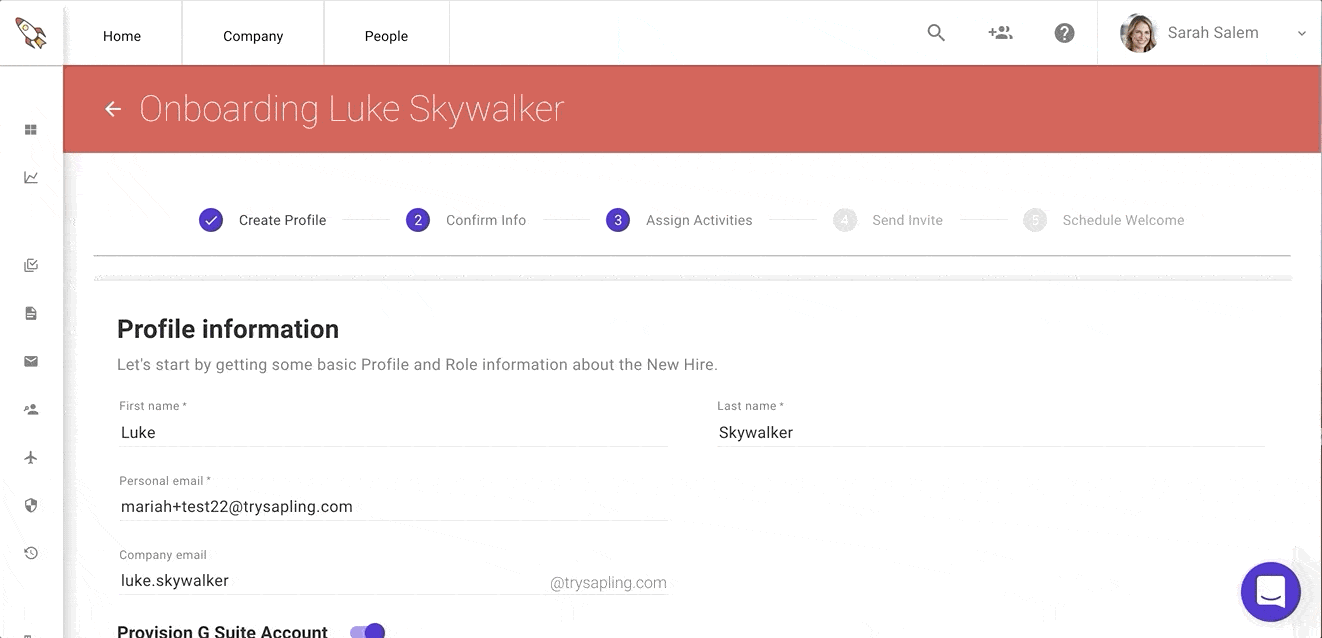Open the dashboard grid icon in sidebar
1322x638 pixels.
(31, 130)
